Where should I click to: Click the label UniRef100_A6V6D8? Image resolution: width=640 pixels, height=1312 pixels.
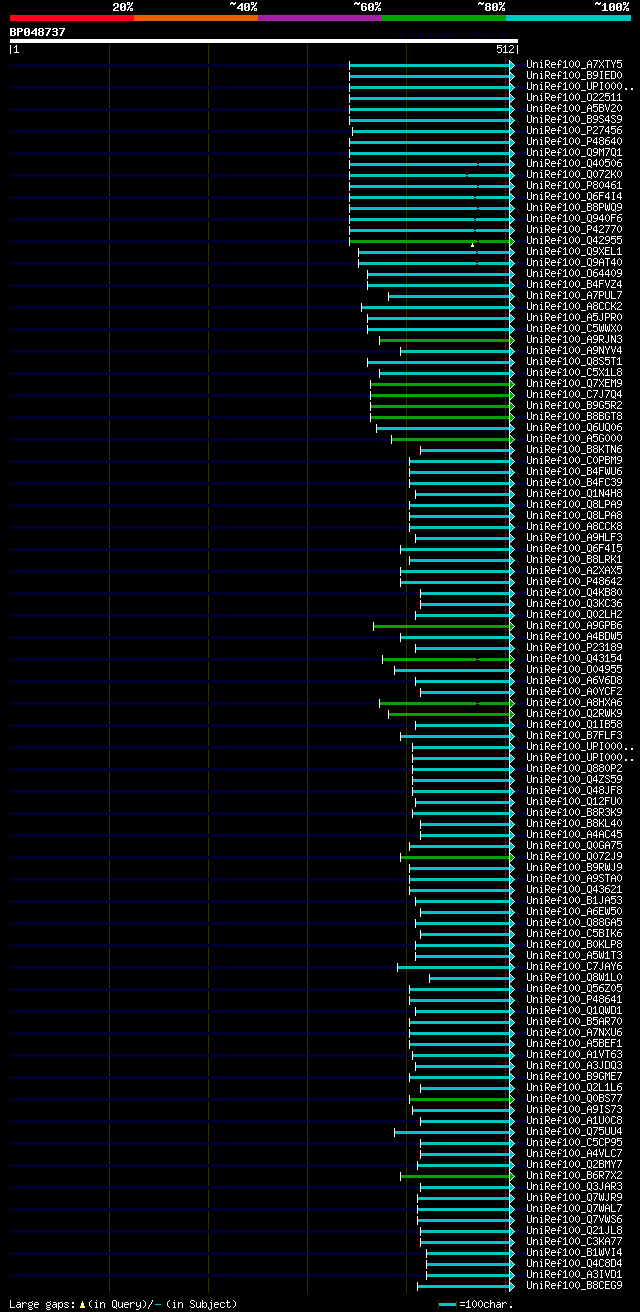[x=574, y=680]
